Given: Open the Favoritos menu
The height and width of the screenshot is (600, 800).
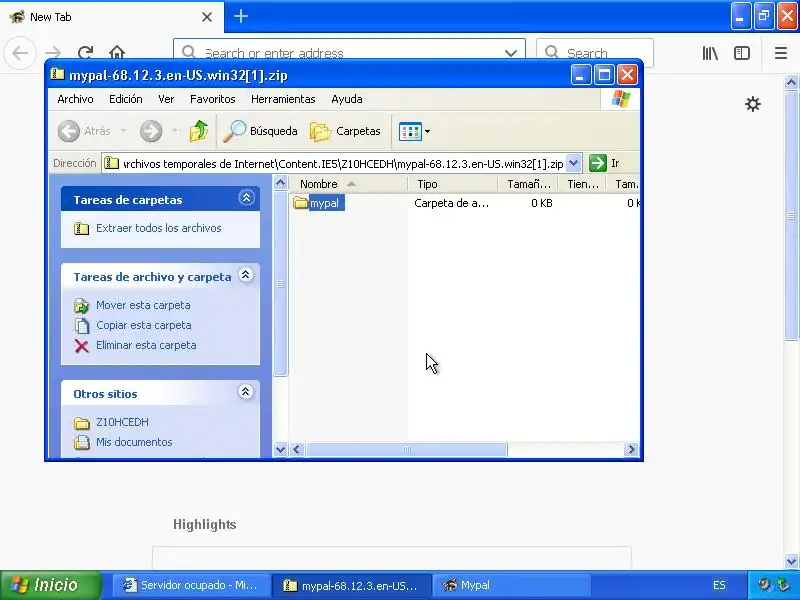Looking at the screenshot, I should click(x=212, y=99).
